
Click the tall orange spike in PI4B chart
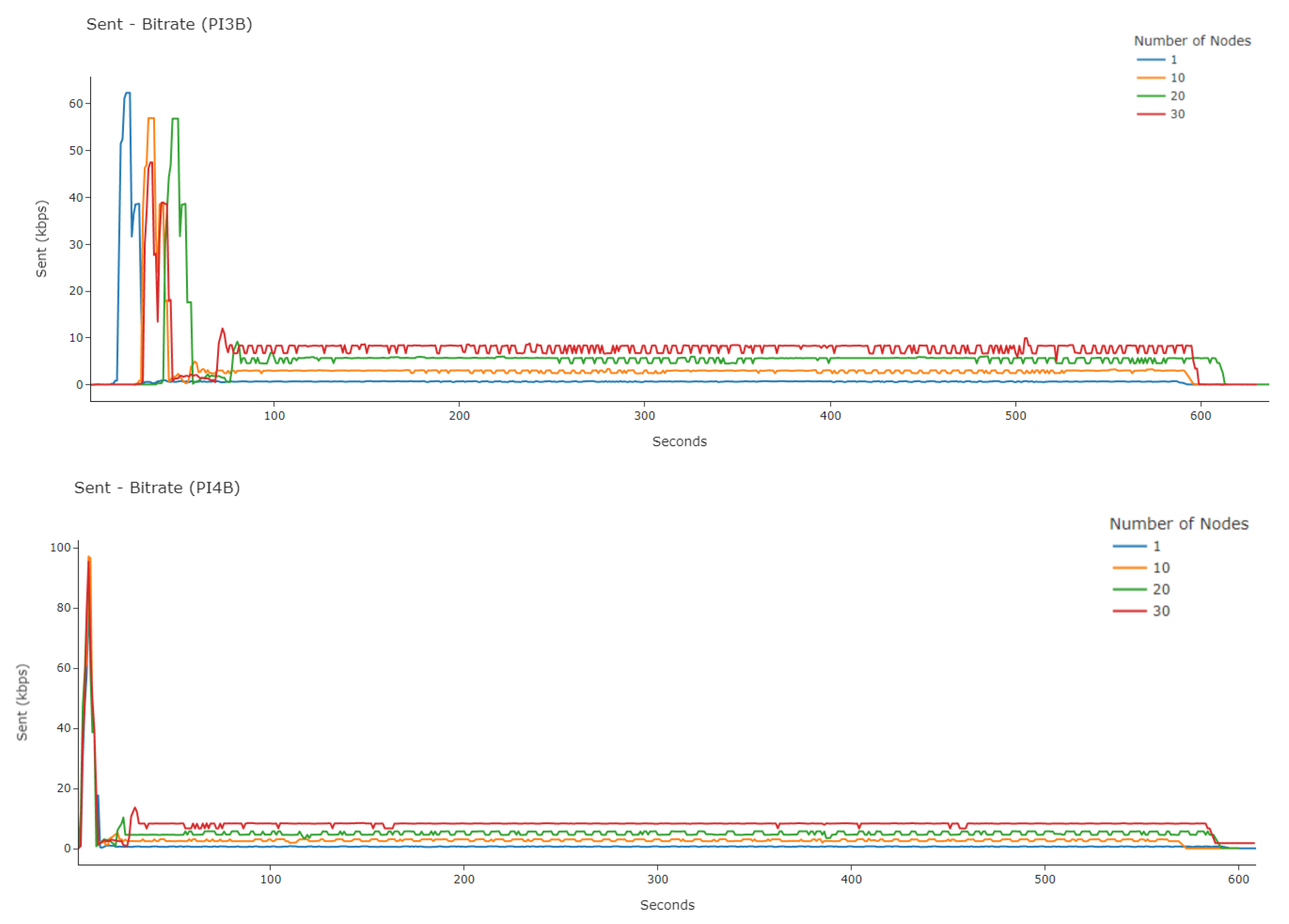click(x=89, y=558)
